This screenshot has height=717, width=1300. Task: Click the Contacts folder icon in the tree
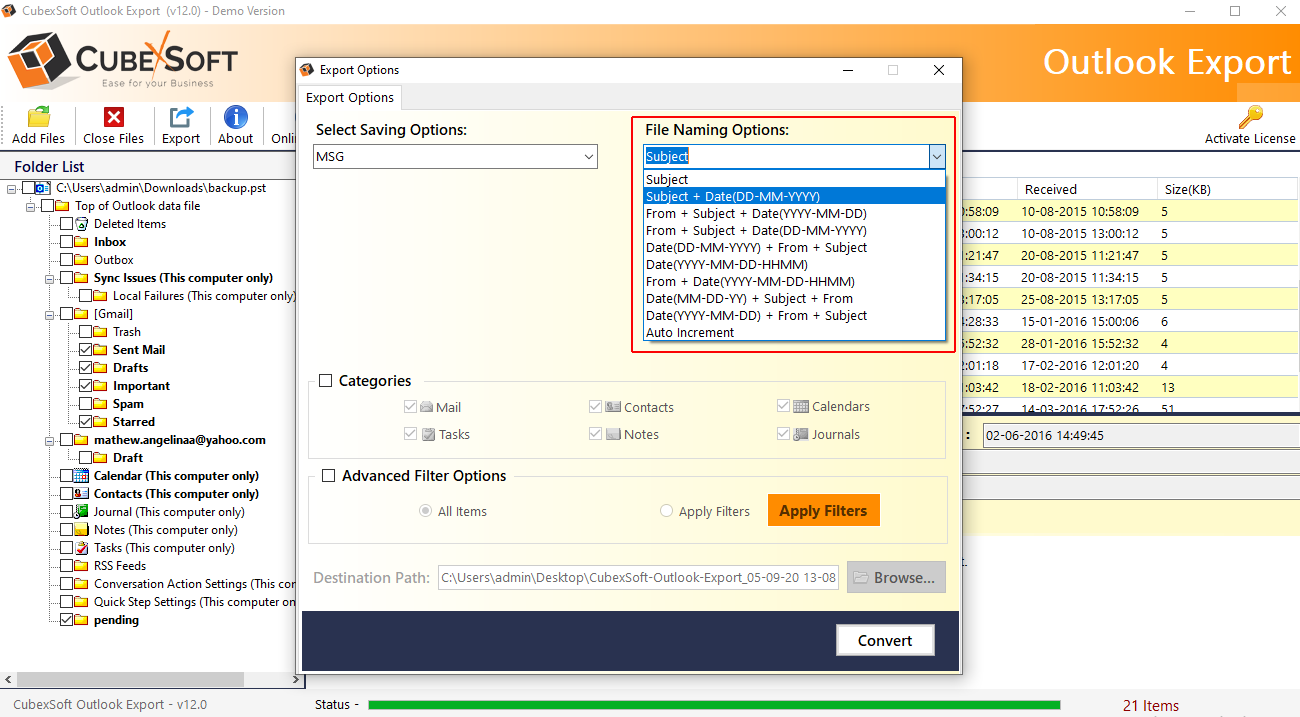82,494
